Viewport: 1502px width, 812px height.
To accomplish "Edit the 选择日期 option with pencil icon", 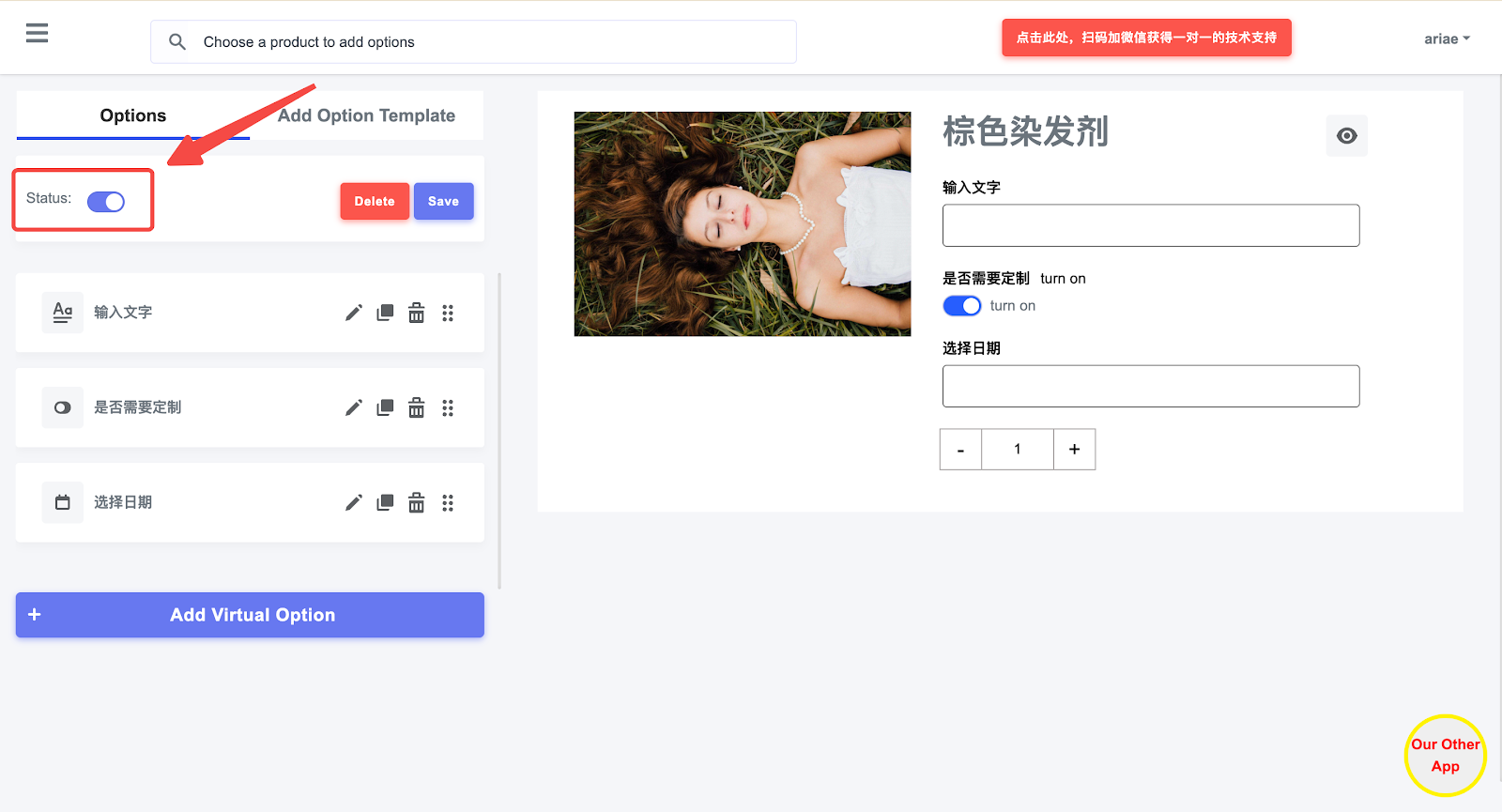I will pyautogui.click(x=353, y=503).
